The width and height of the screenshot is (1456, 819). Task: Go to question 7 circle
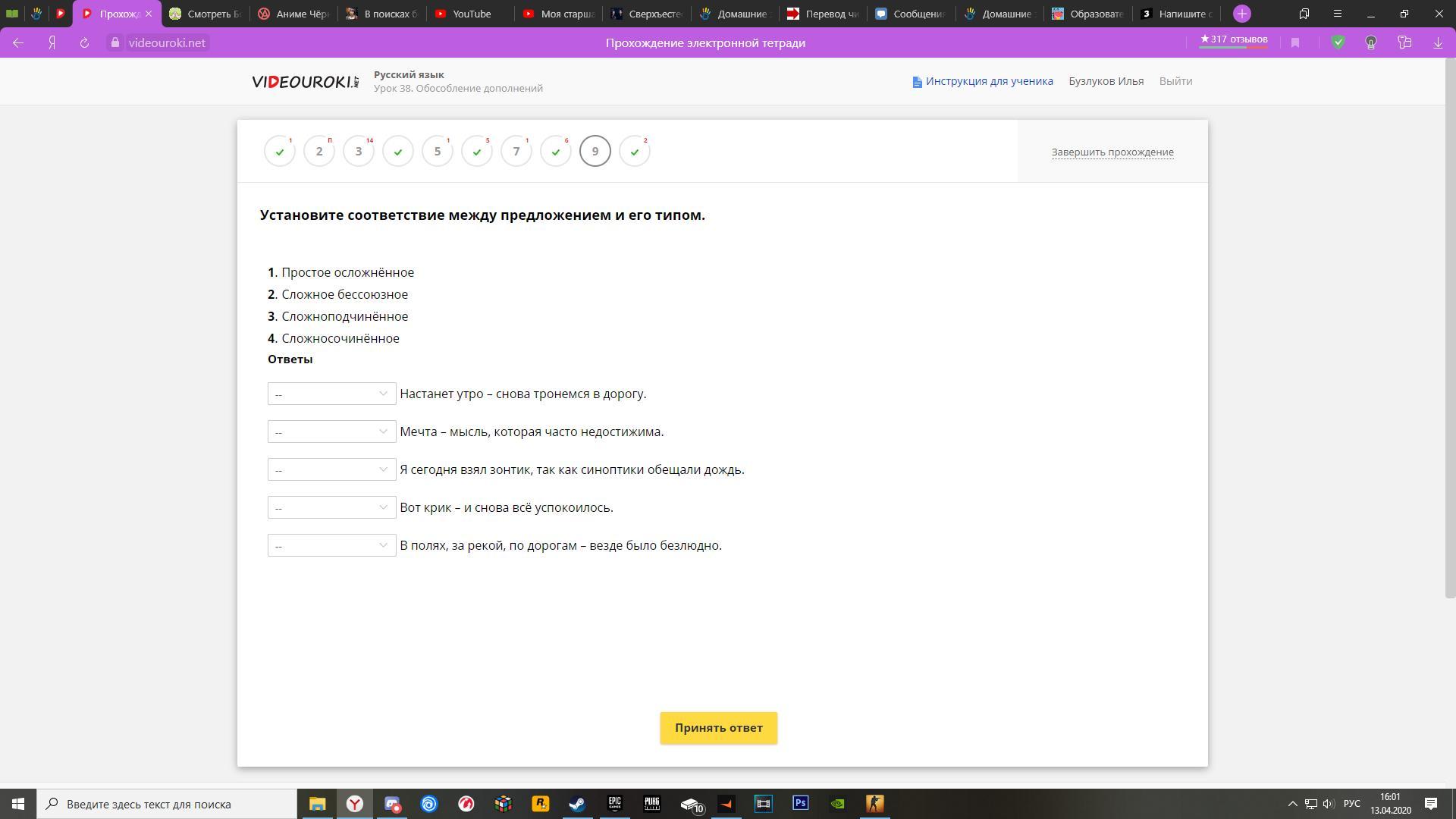click(516, 152)
